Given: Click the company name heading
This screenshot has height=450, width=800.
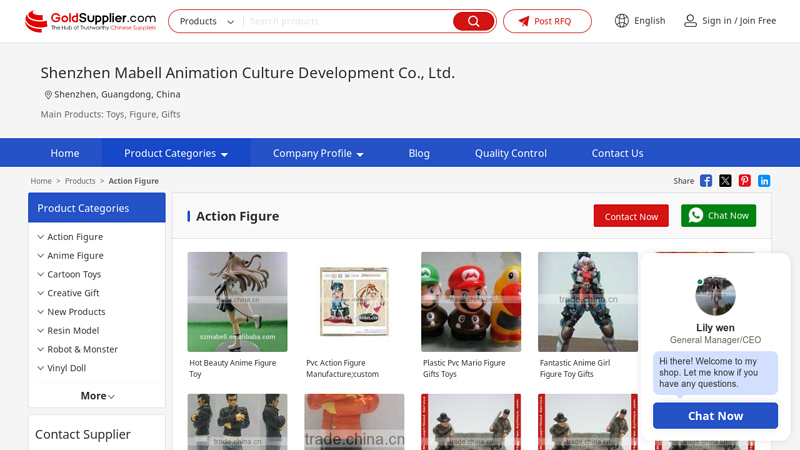Looking at the screenshot, I should tap(247, 73).
